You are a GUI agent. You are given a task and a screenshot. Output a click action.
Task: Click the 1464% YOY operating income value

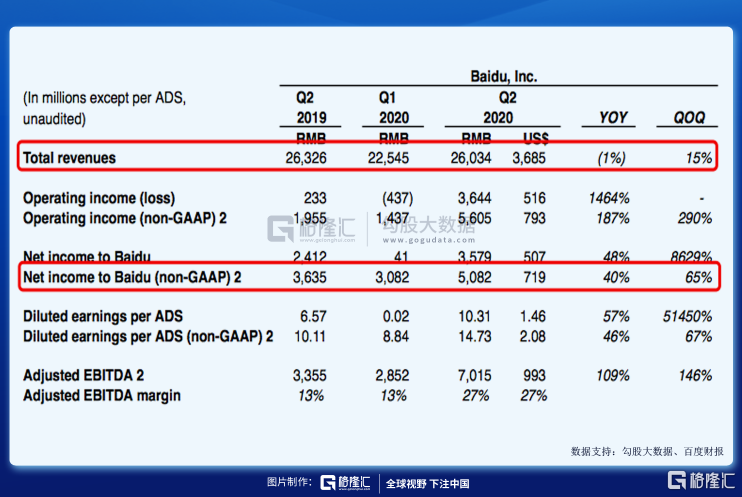click(609, 198)
